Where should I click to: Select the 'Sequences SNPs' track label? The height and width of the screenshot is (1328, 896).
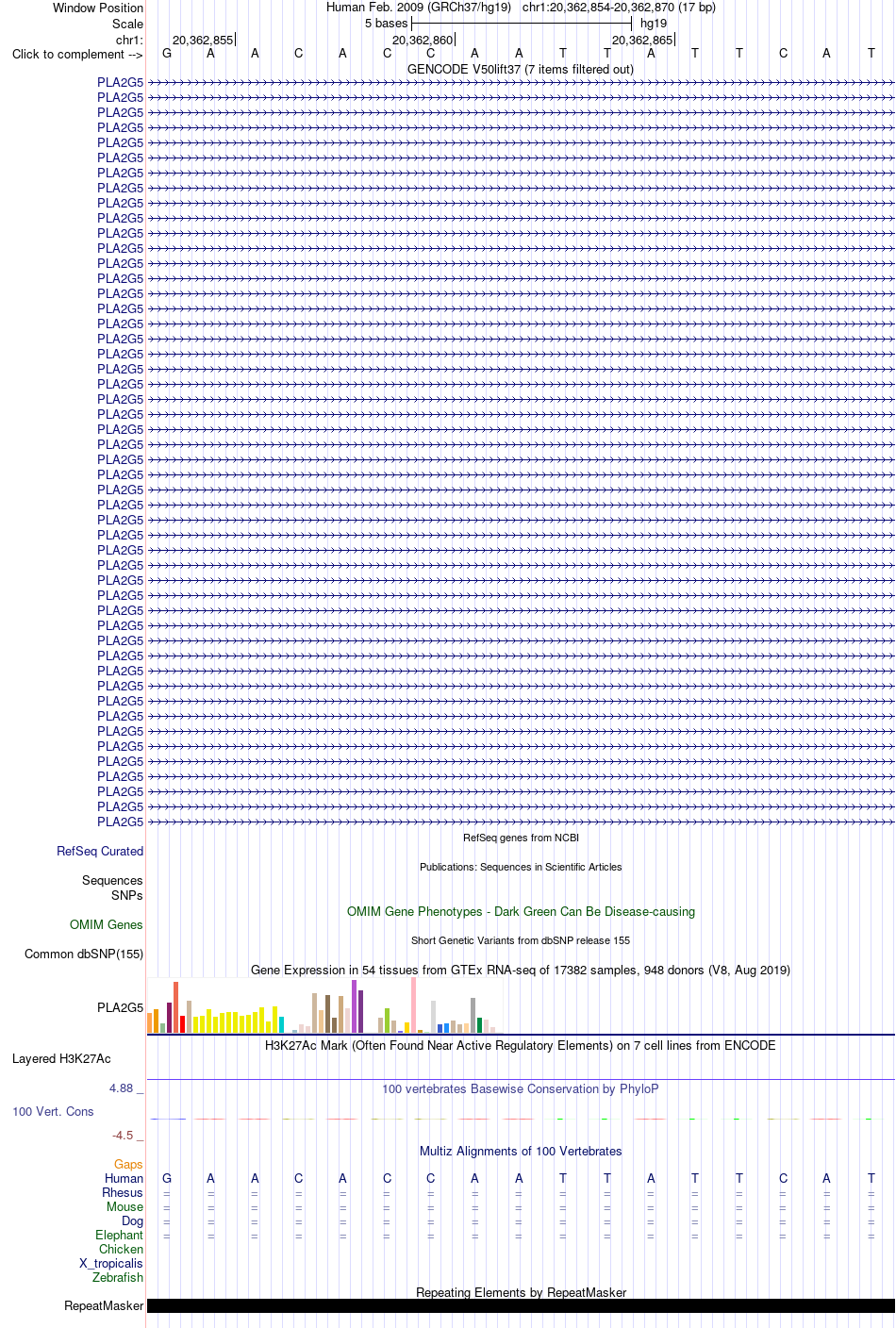tap(112, 888)
